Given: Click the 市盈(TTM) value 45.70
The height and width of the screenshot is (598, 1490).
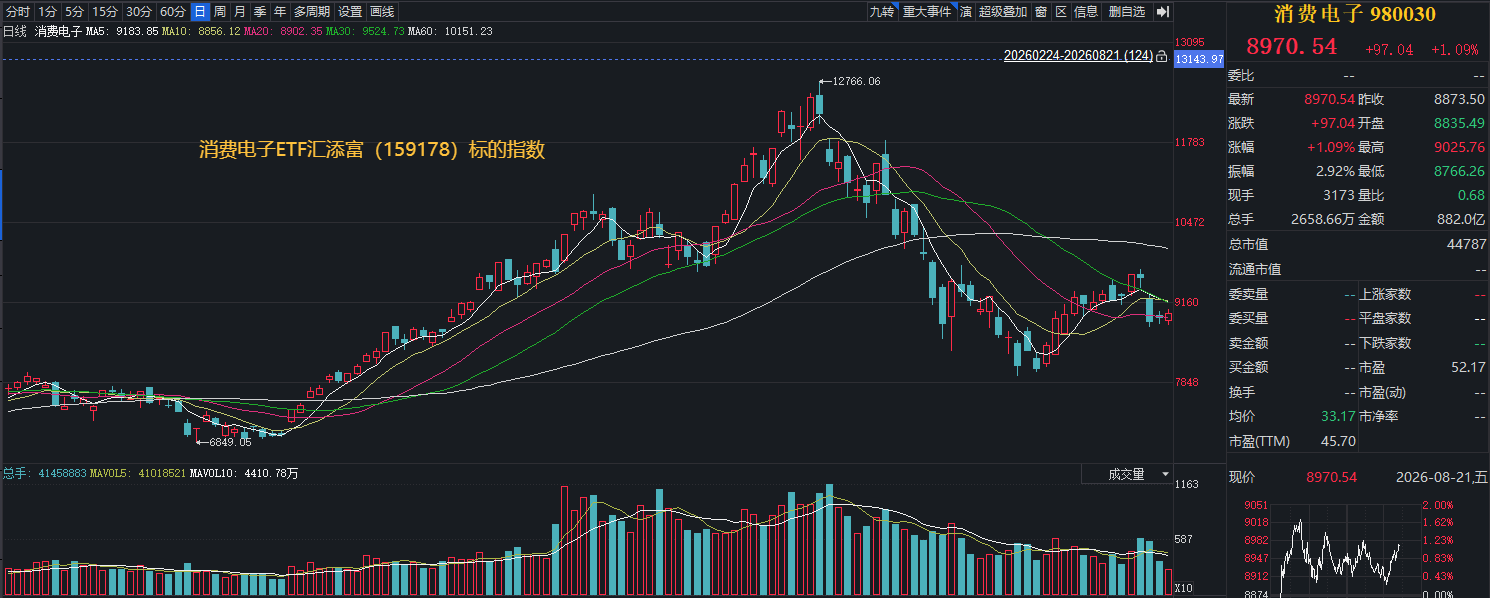Looking at the screenshot, I should 1339,441.
